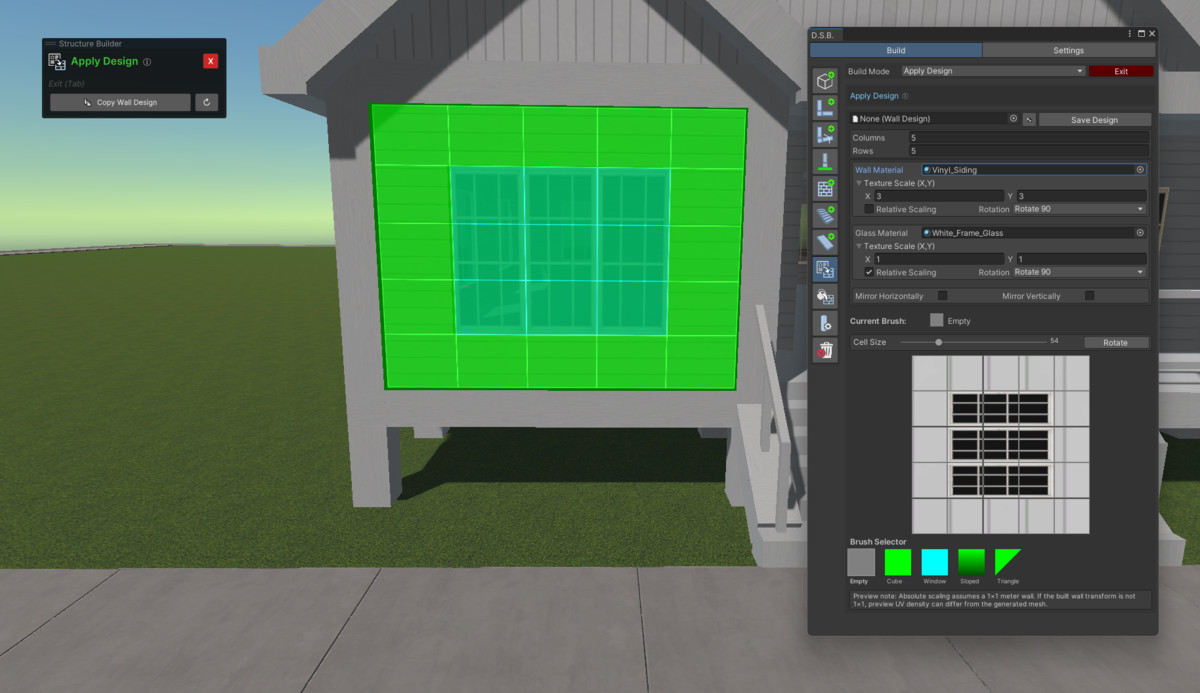Click the D.S.B. window options kebab menu
The width and height of the screenshot is (1200, 693).
pyautogui.click(x=1130, y=34)
